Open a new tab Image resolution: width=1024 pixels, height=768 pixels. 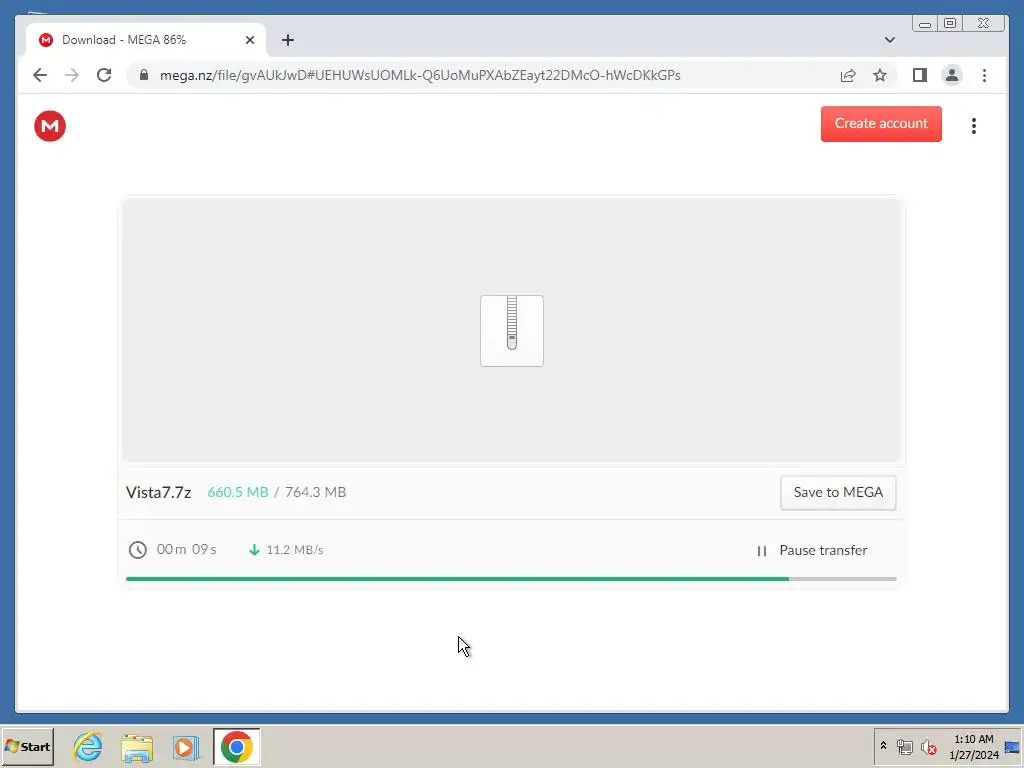288,40
